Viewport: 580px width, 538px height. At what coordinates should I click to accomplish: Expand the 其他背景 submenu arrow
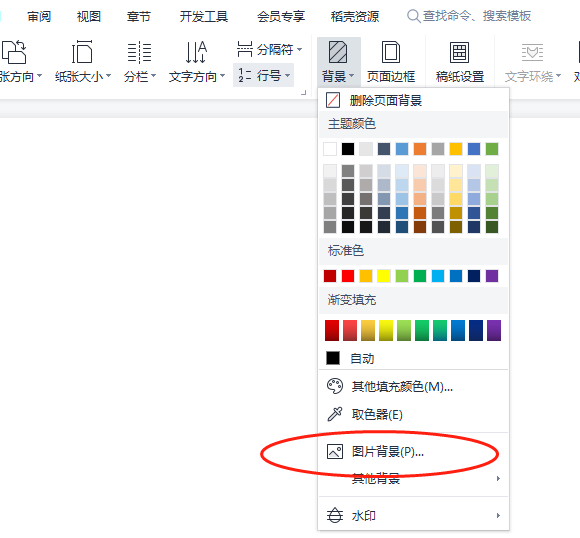point(498,478)
